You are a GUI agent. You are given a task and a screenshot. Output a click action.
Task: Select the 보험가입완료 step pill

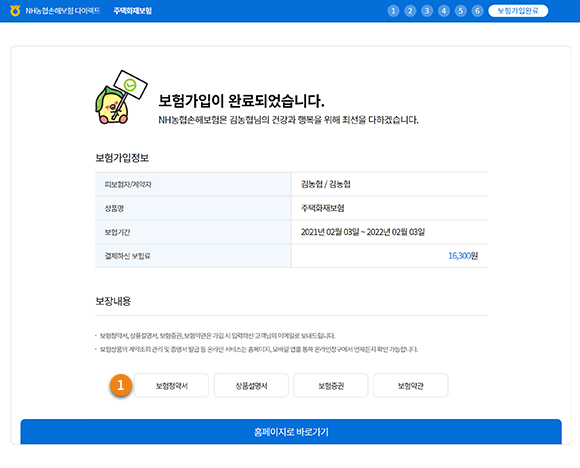click(518, 11)
